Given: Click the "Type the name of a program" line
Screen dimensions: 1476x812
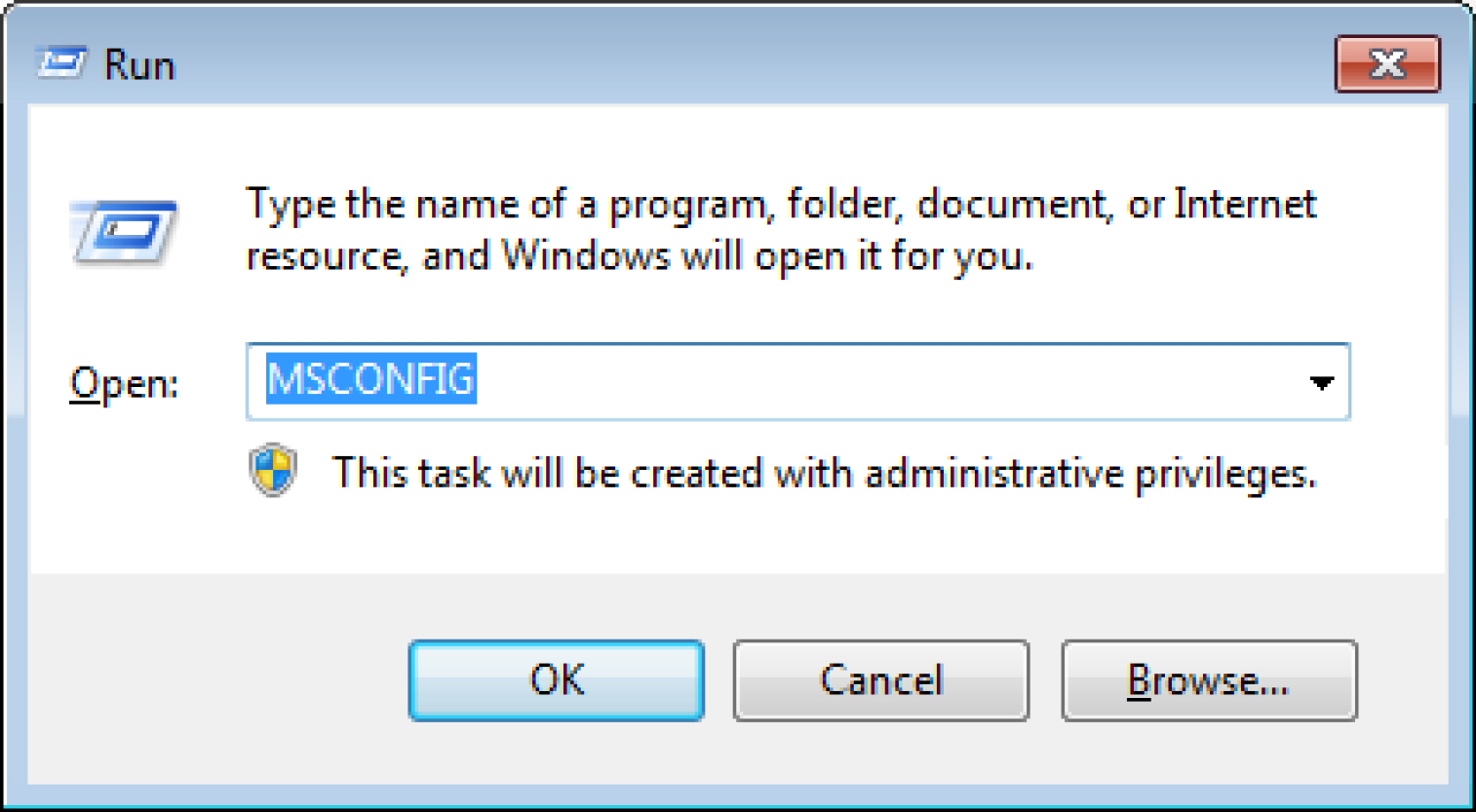Looking at the screenshot, I should 781,205.
